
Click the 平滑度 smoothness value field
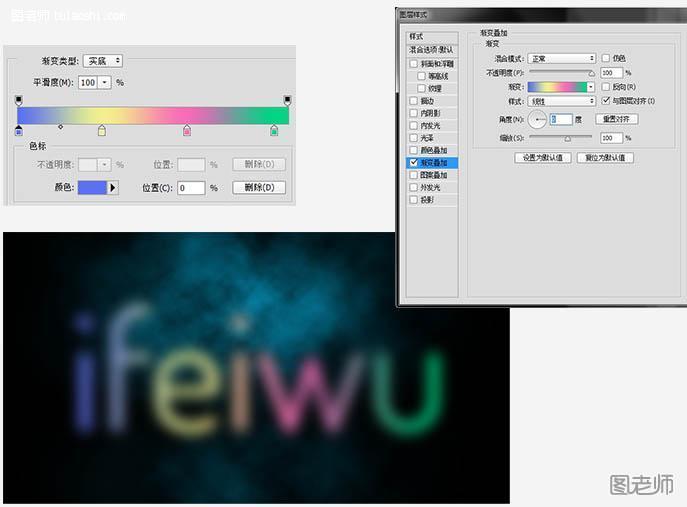click(x=89, y=82)
